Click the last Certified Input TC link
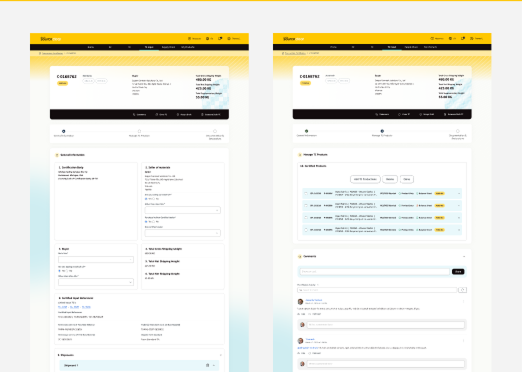522x372 pixels. pyautogui.click(x=86, y=307)
